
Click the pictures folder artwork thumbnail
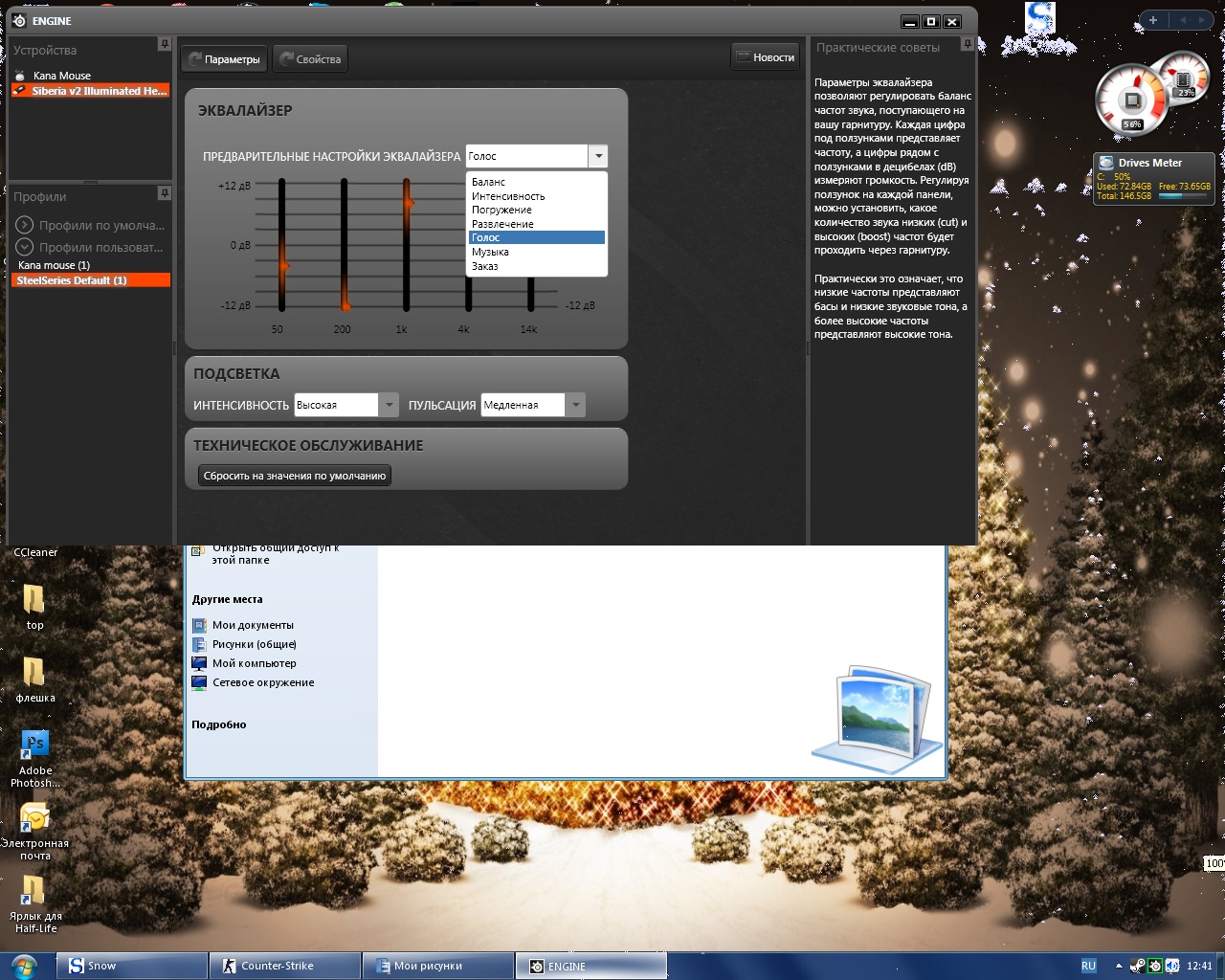[878, 719]
